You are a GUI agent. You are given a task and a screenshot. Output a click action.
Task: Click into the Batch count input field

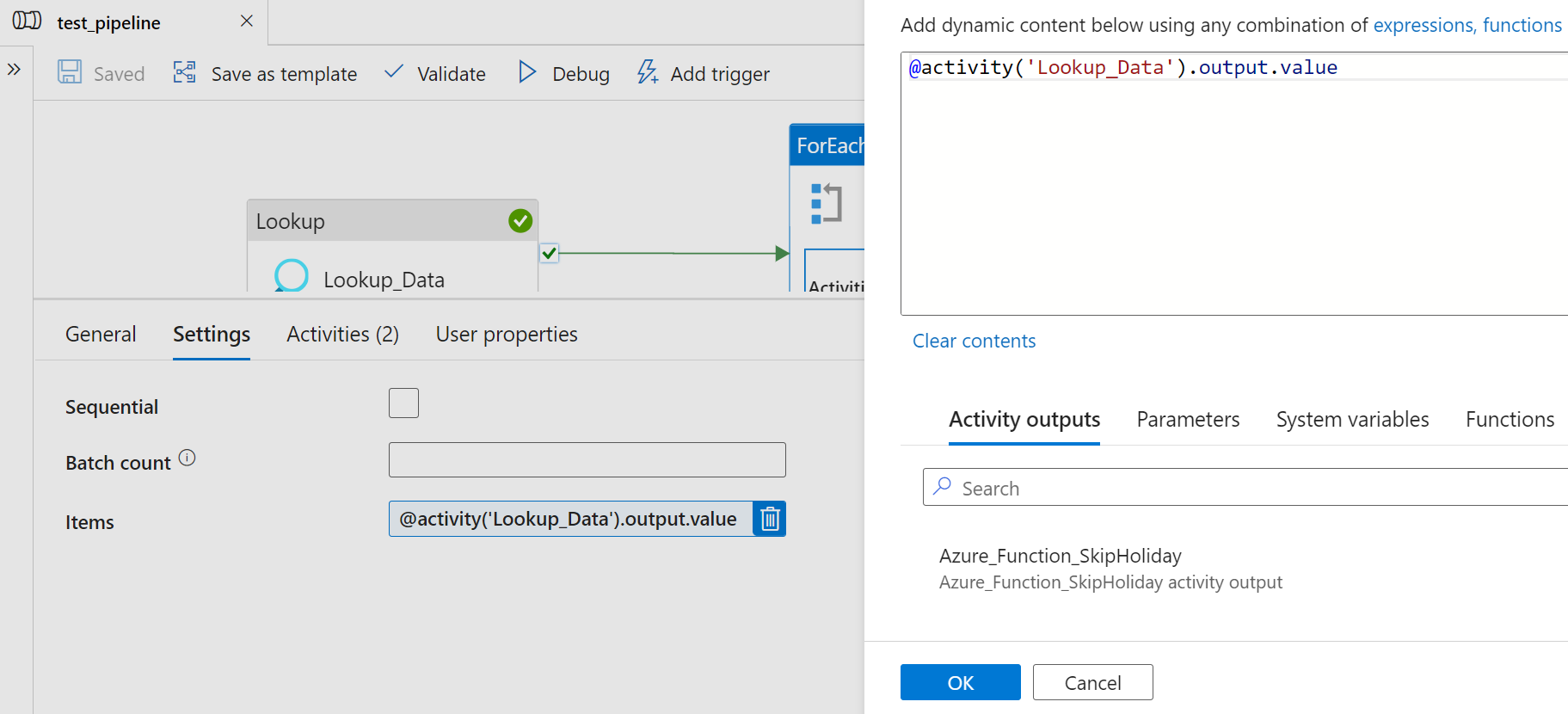587,459
